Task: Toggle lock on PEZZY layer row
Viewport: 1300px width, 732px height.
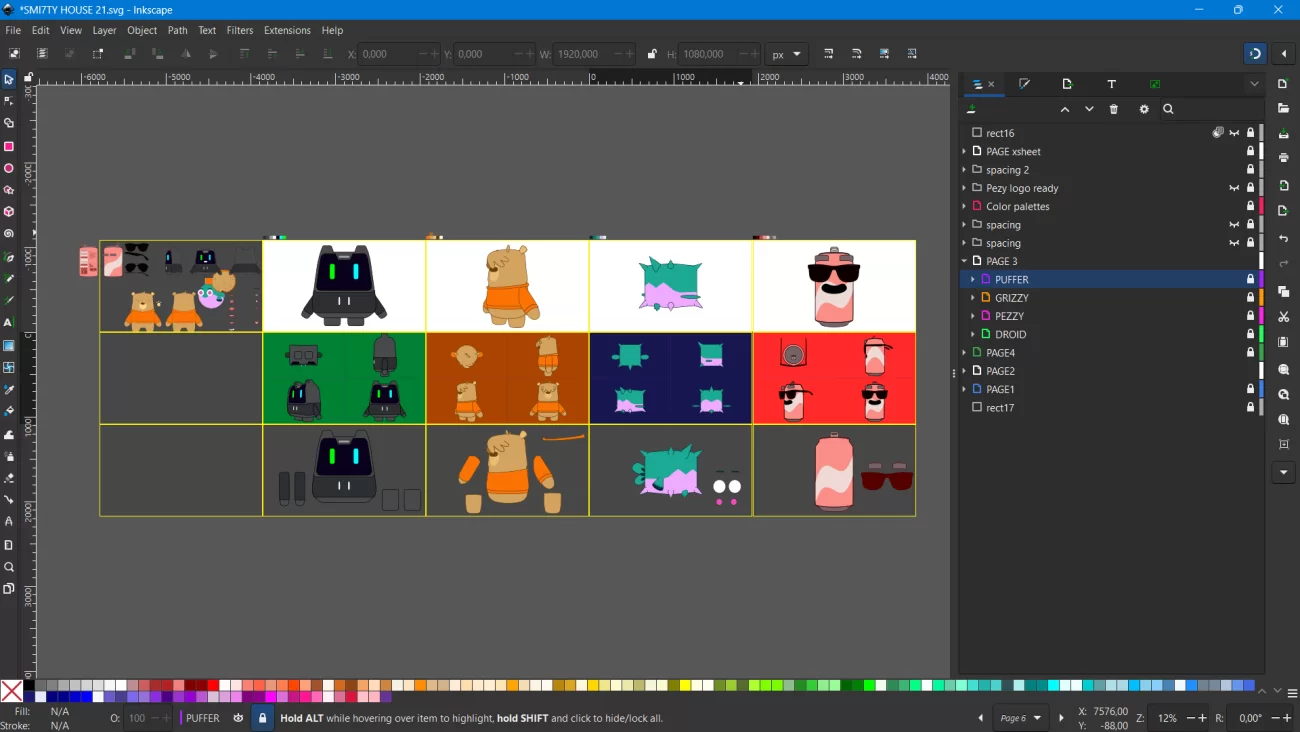Action: click(1250, 316)
